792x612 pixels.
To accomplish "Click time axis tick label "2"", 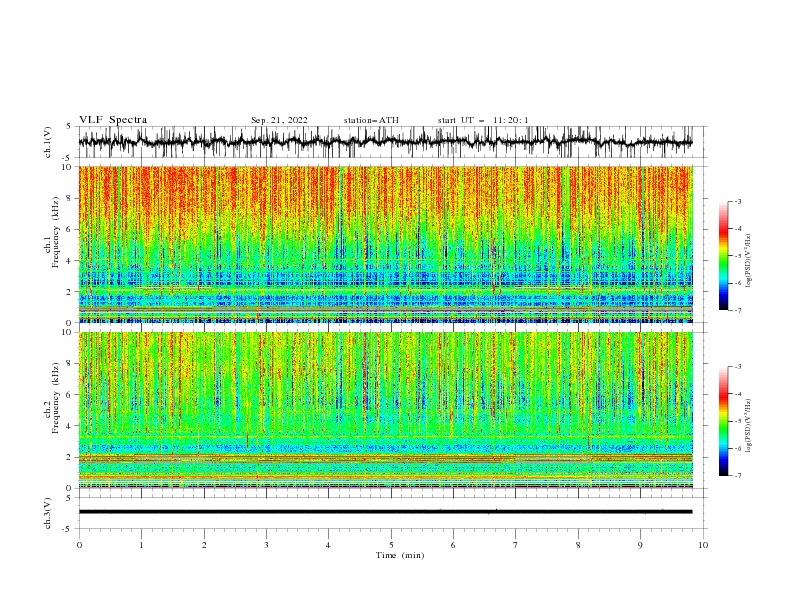I will 204,545.
